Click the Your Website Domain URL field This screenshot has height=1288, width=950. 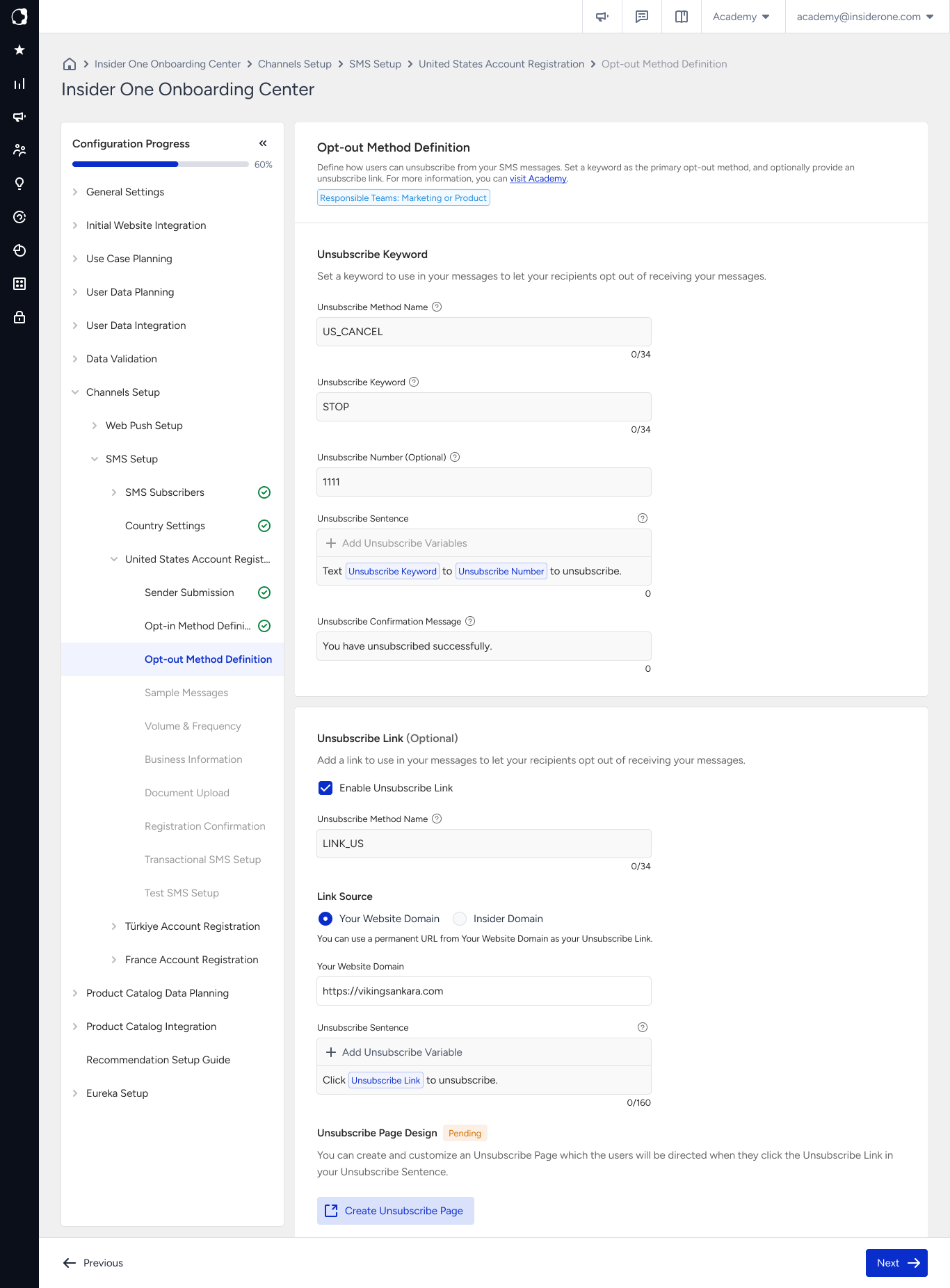coord(484,991)
